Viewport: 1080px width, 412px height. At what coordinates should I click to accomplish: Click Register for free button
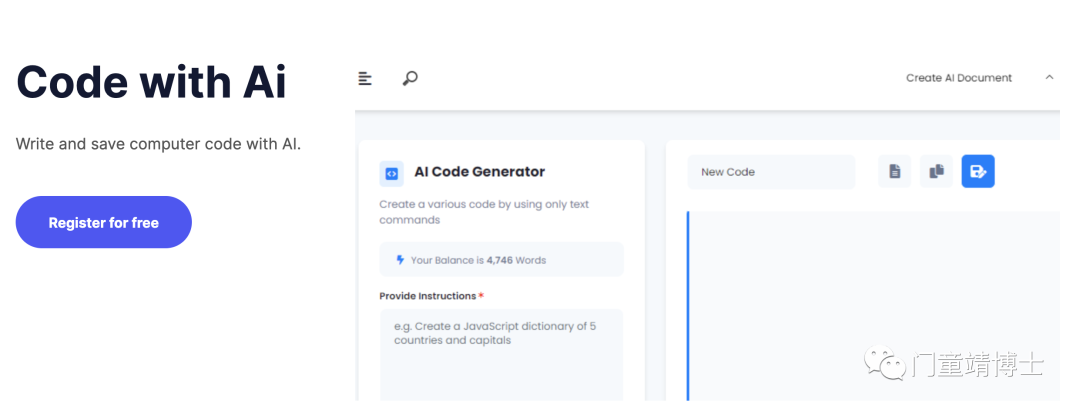103,223
